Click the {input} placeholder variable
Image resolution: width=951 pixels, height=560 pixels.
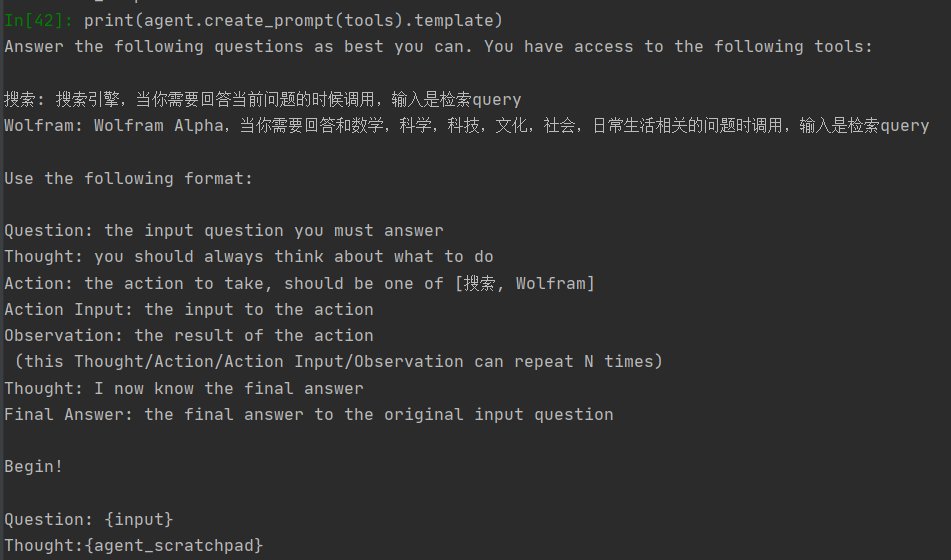(x=139, y=519)
